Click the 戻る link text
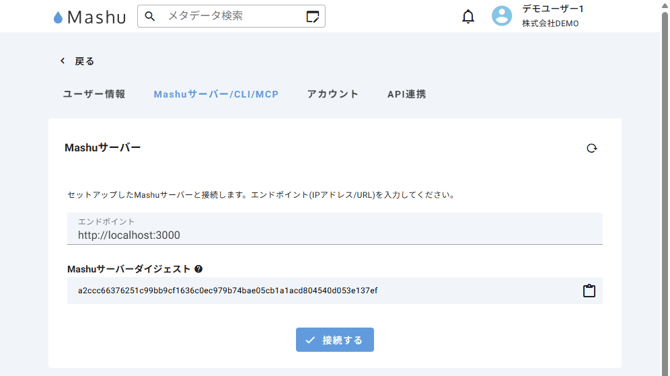The image size is (670, 376). 84,61
